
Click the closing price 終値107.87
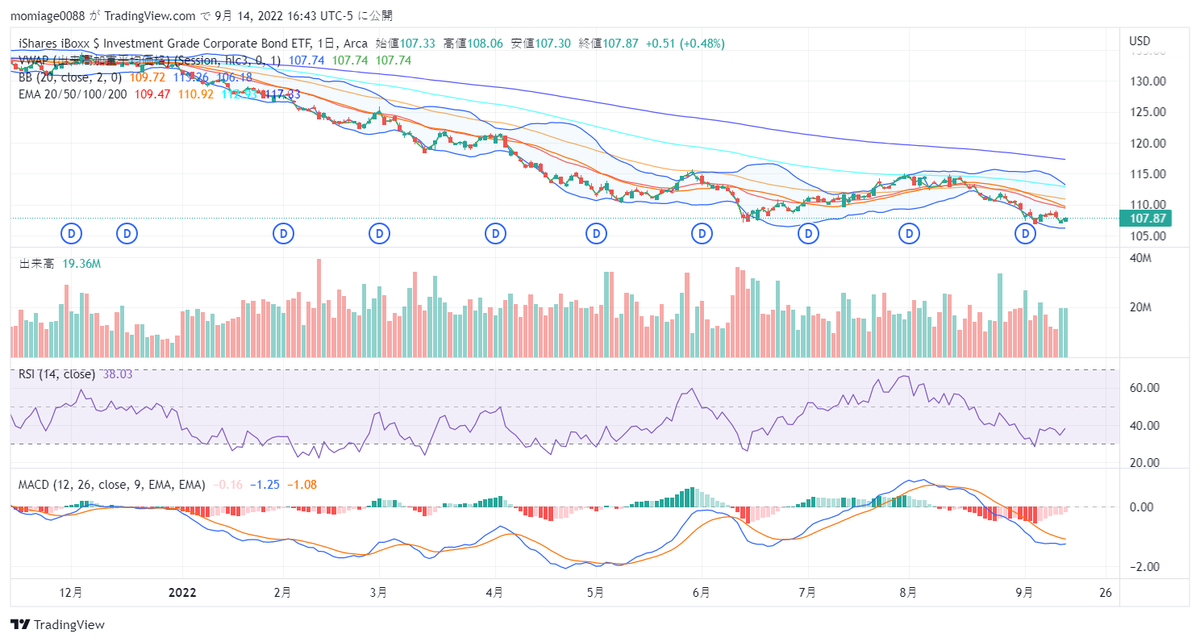pos(609,44)
